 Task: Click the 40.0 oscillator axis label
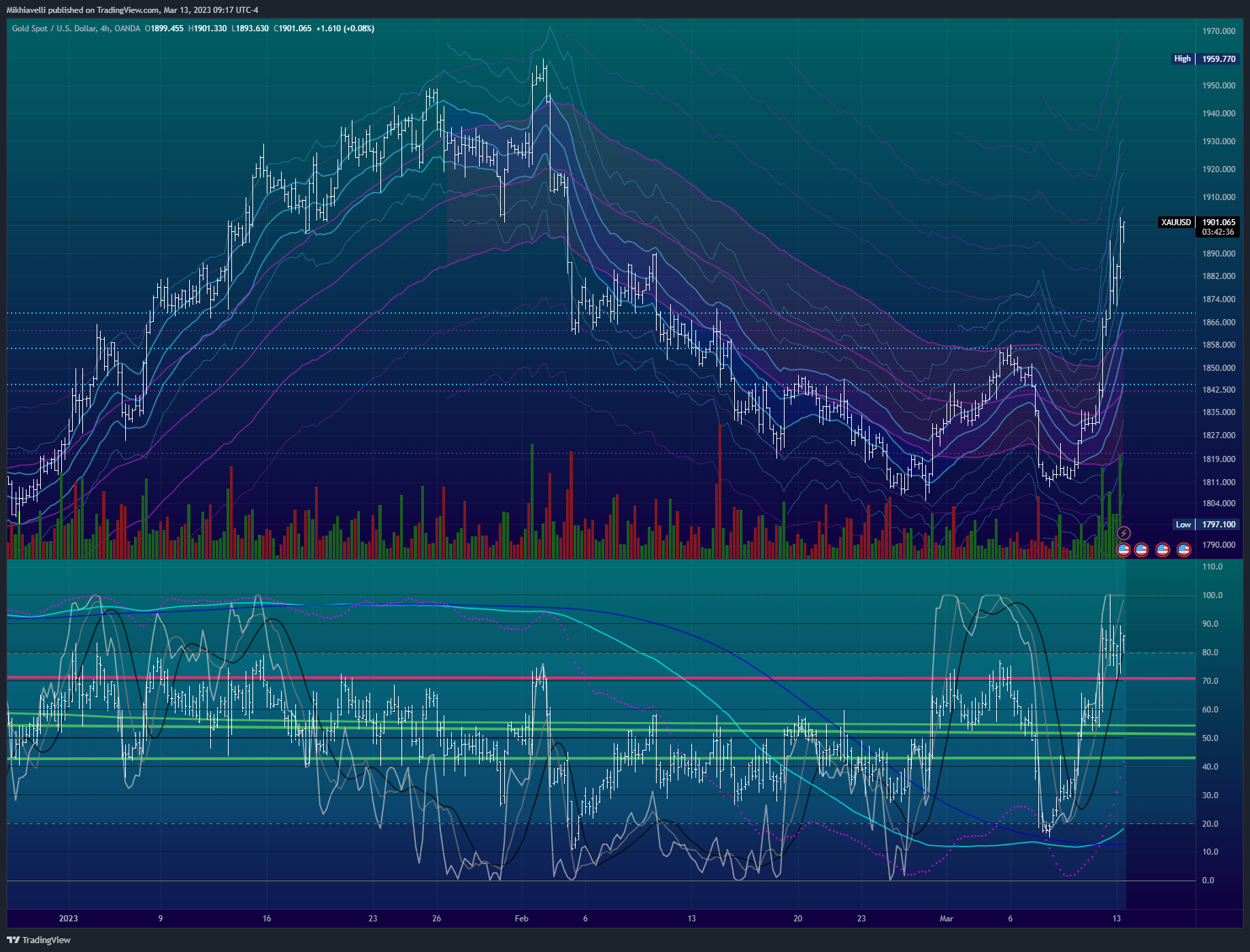(x=1210, y=767)
